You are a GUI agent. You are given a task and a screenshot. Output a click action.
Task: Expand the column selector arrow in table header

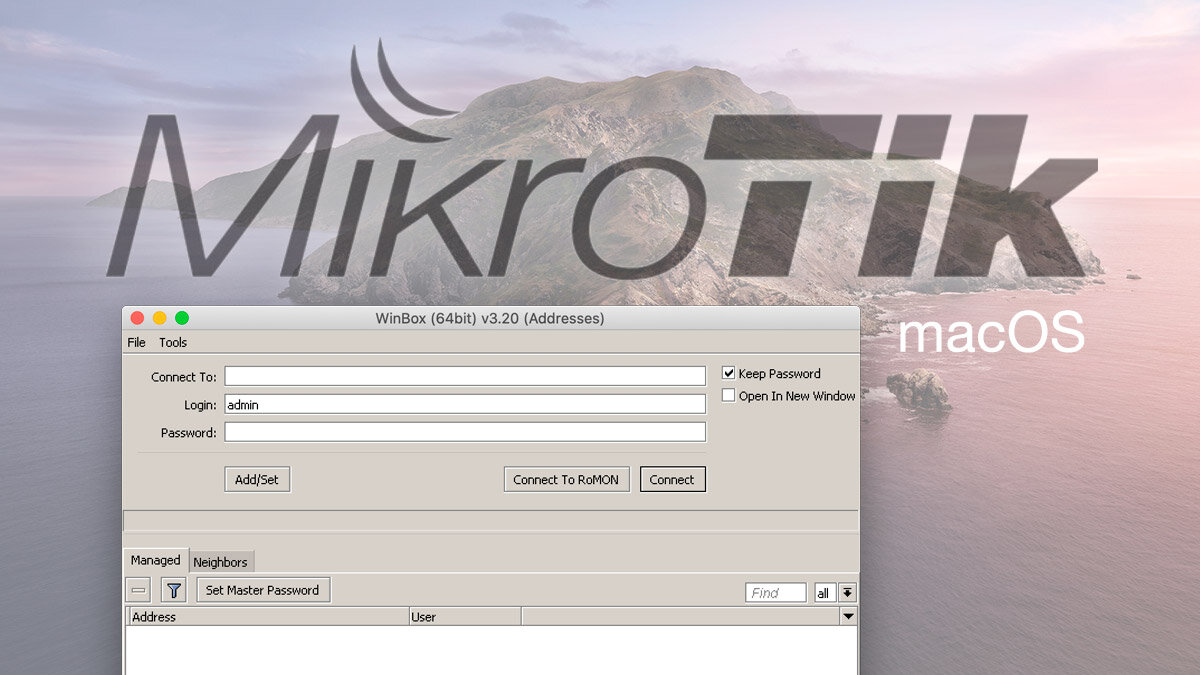click(x=849, y=617)
